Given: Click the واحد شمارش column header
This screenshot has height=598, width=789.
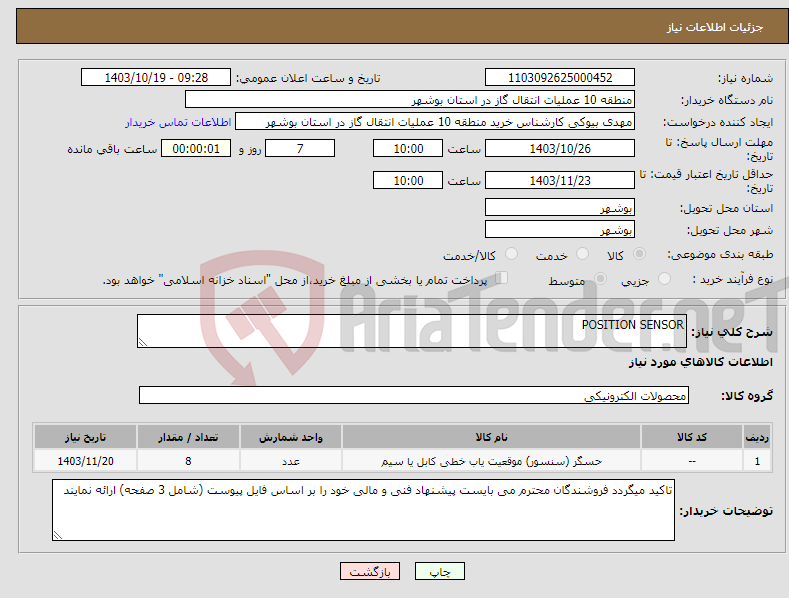Looking at the screenshot, I should (291, 437).
